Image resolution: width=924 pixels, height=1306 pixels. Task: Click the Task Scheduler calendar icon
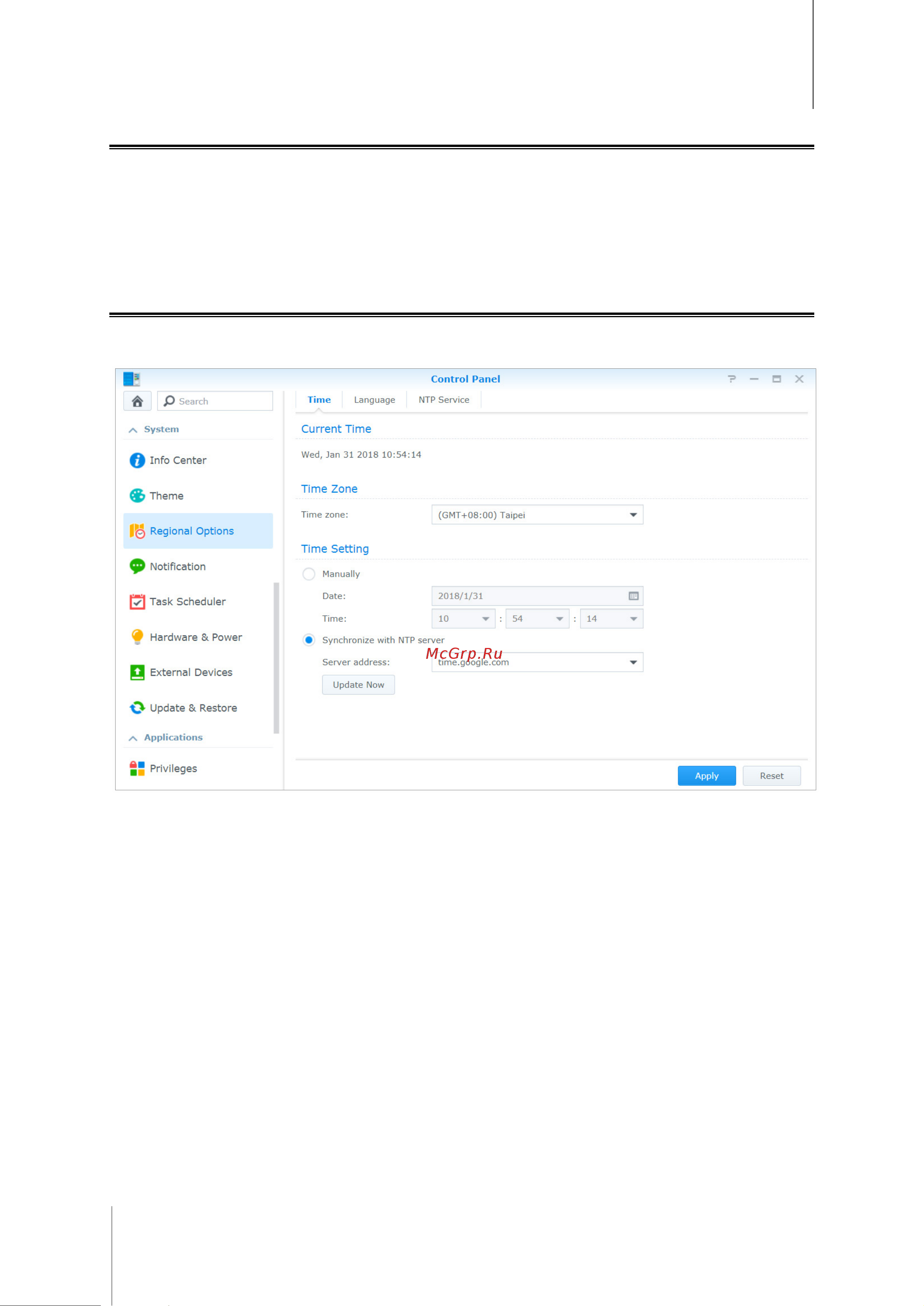pos(137,601)
